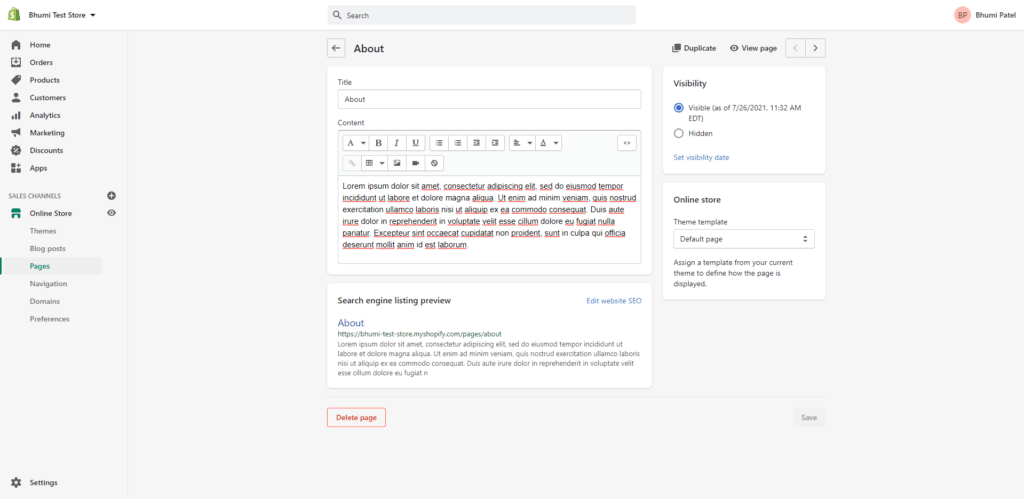Open Edit website SEO link
This screenshot has width=1024, height=499.
[613, 300]
